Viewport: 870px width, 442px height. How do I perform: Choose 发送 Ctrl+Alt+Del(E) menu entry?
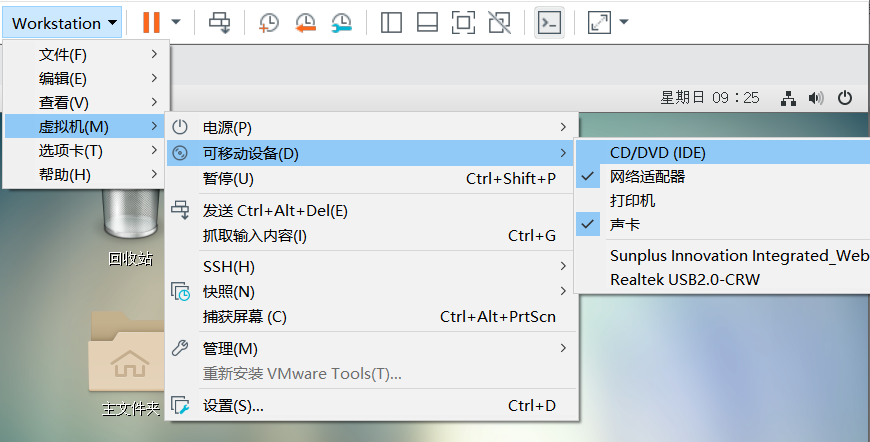[372, 211]
